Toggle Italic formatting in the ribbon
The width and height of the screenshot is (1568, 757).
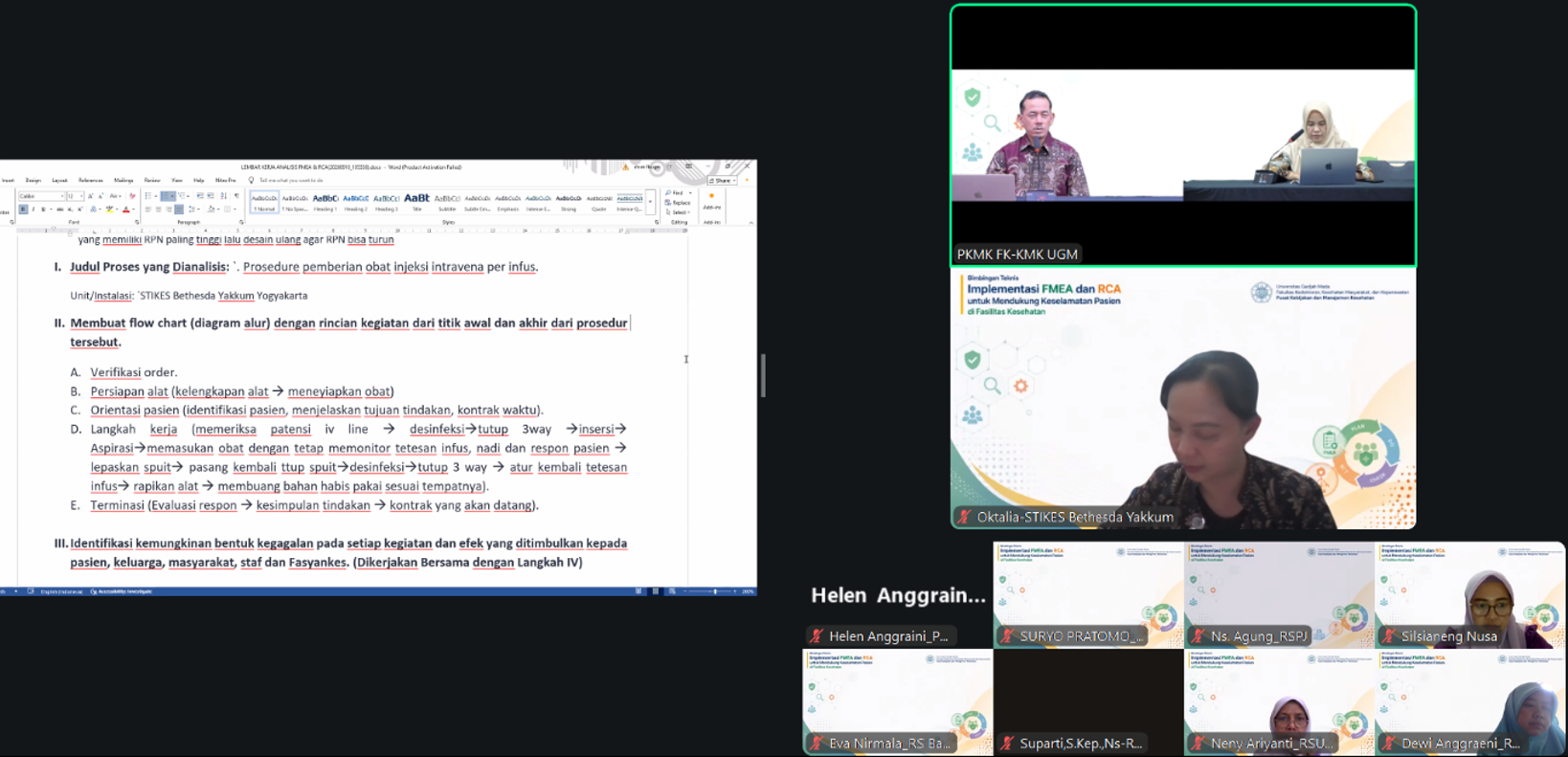click(34, 209)
